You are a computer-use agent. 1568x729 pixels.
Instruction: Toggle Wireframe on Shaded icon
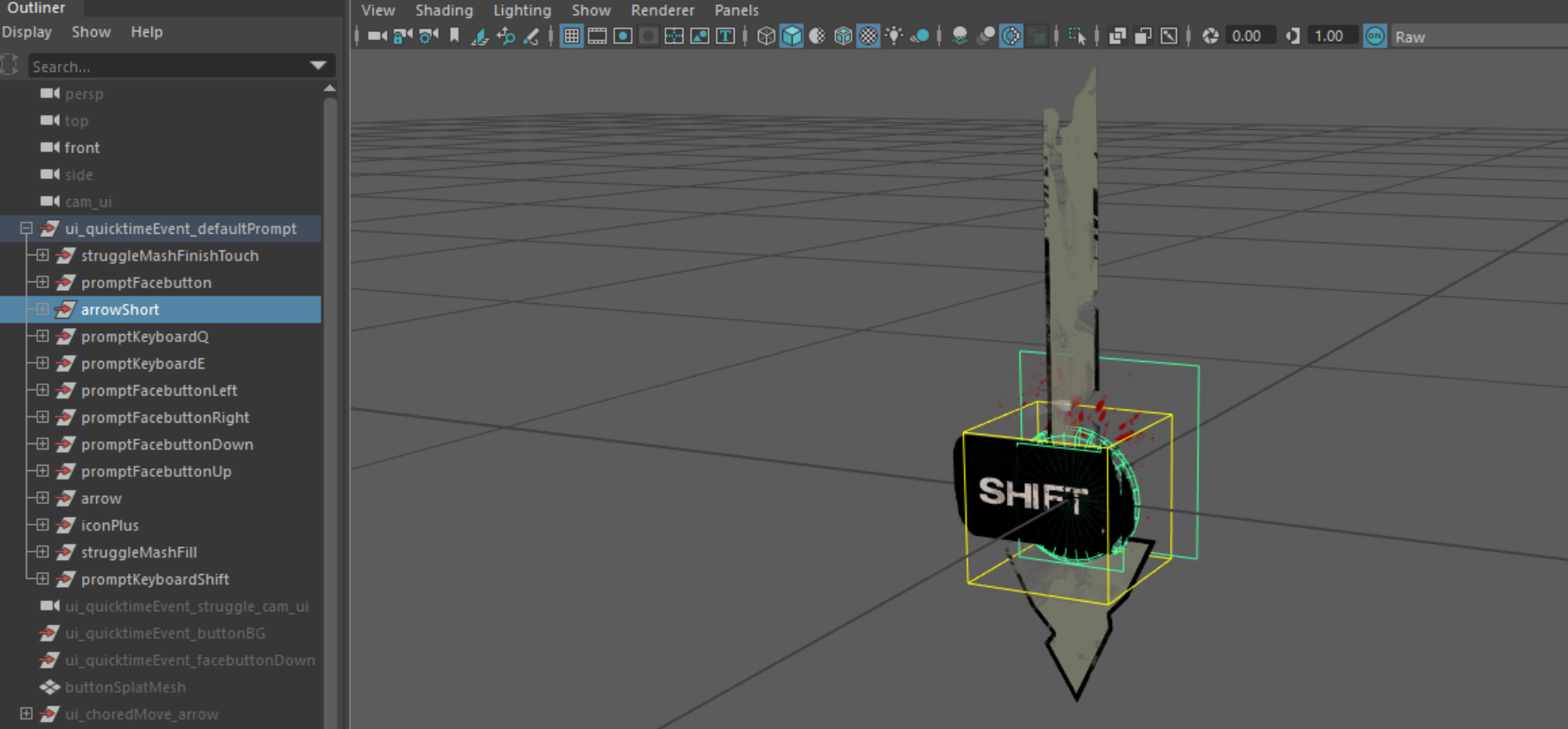(x=843, y=36)
